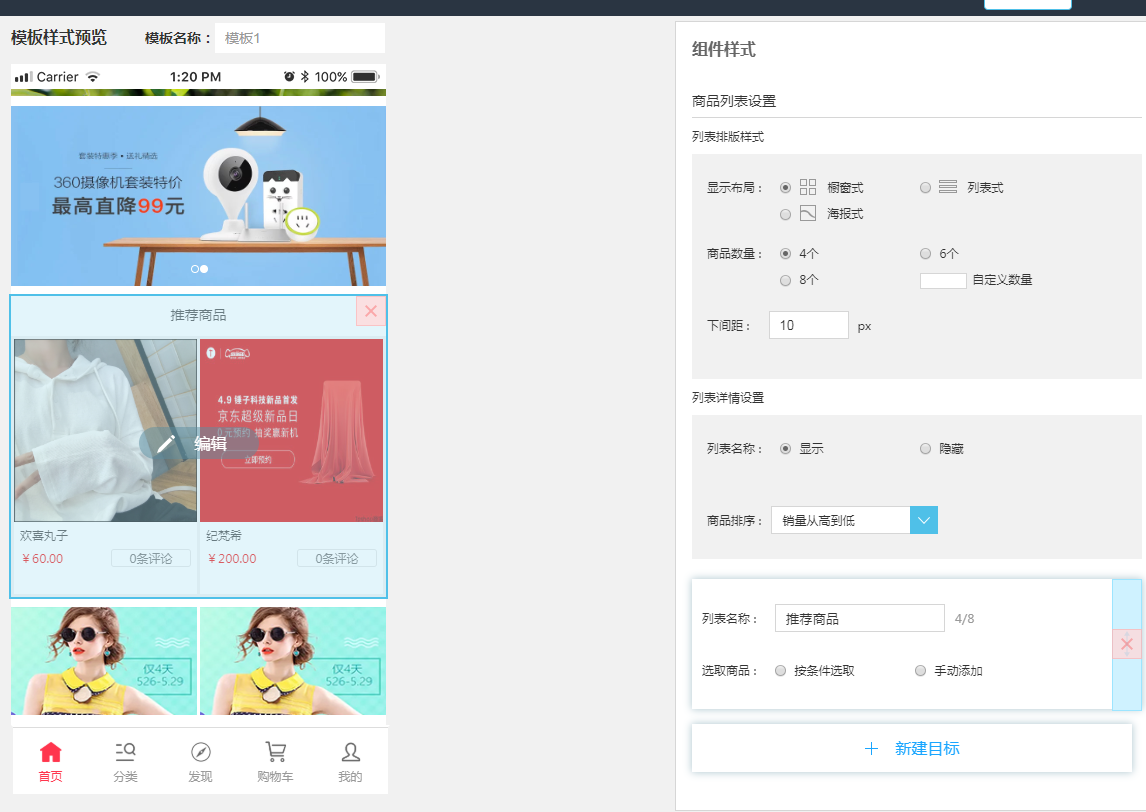1146x812 pixels.
Task: Tap the 购物车 shopping cart icon
Action: coord(275,753)
